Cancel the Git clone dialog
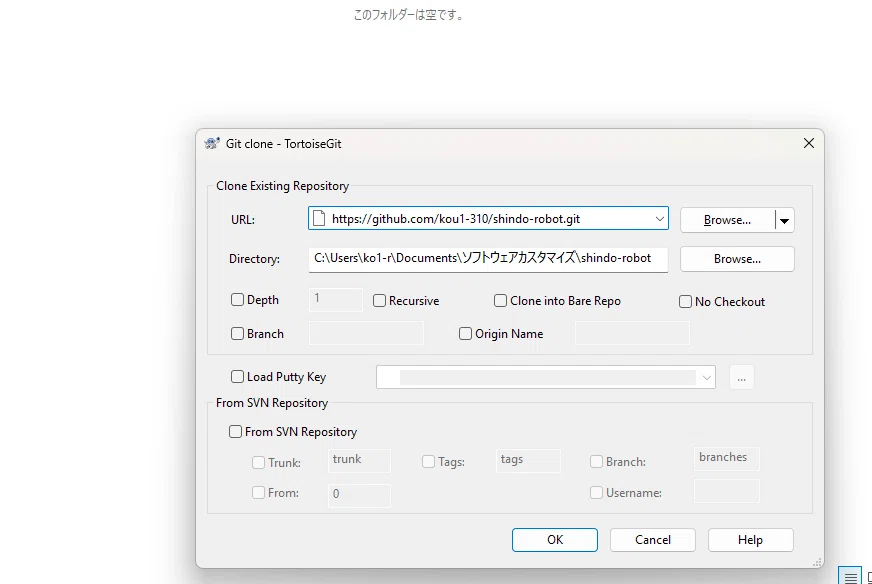Image resolution: width=872 pixels, height=584 pixels. (x=653, y=540)
